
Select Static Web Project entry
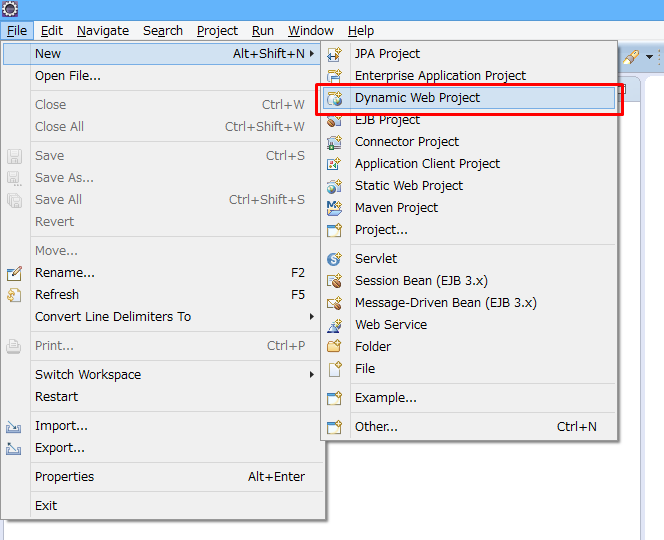tap(469, 186)
